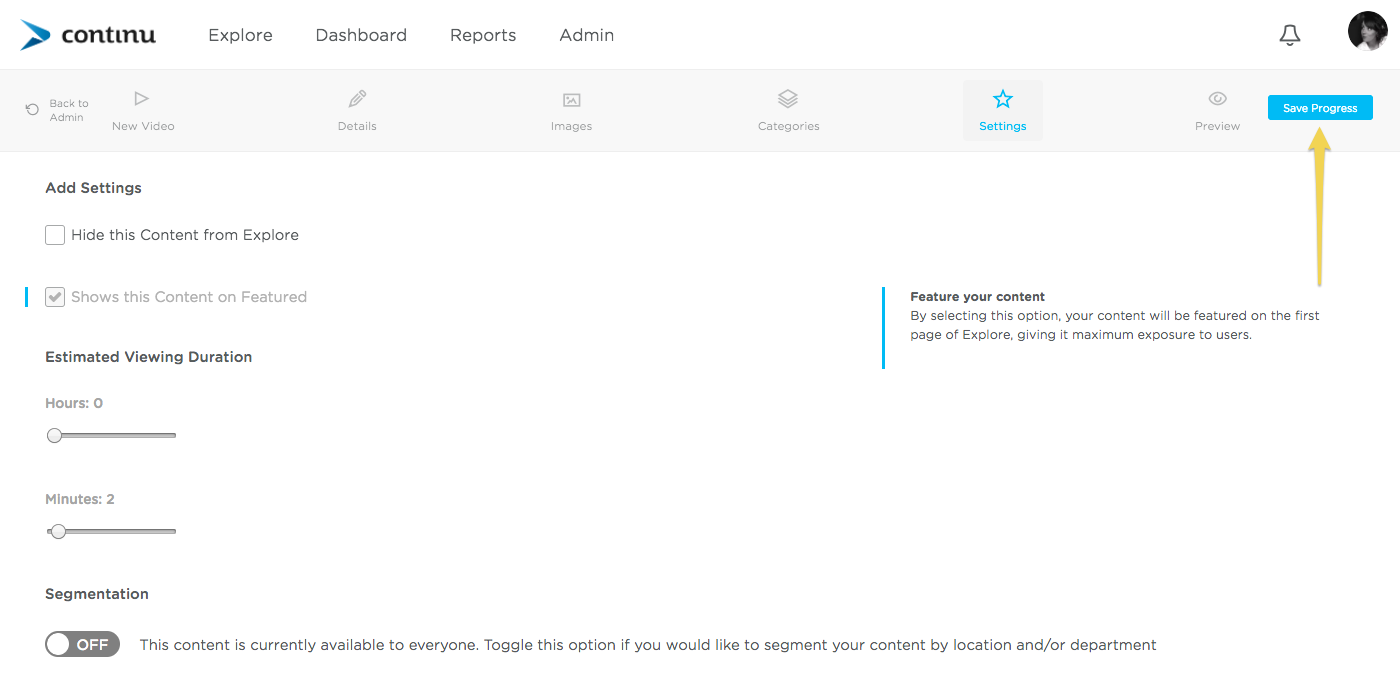This screenshot has width=1400, height=700.
Task: Uncheck Shows this Content on Featured
Action: click(x=55, y=297)
